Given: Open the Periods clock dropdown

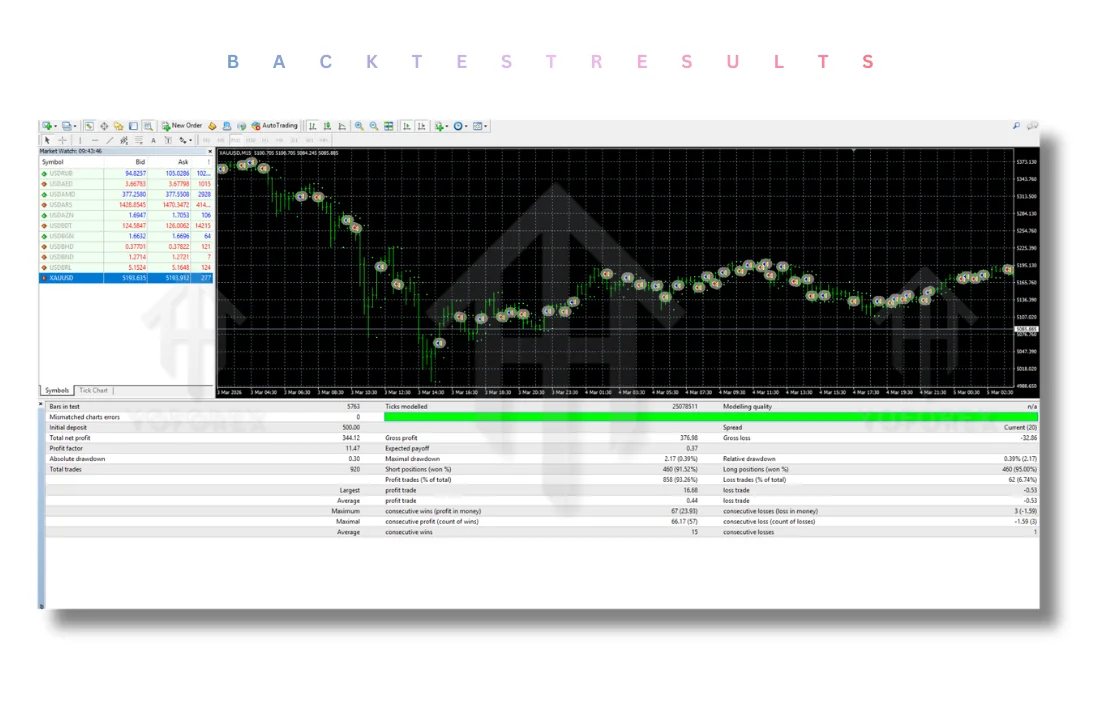Looking at the screenshot, I should pyautogui.click(x=460, y=126).
